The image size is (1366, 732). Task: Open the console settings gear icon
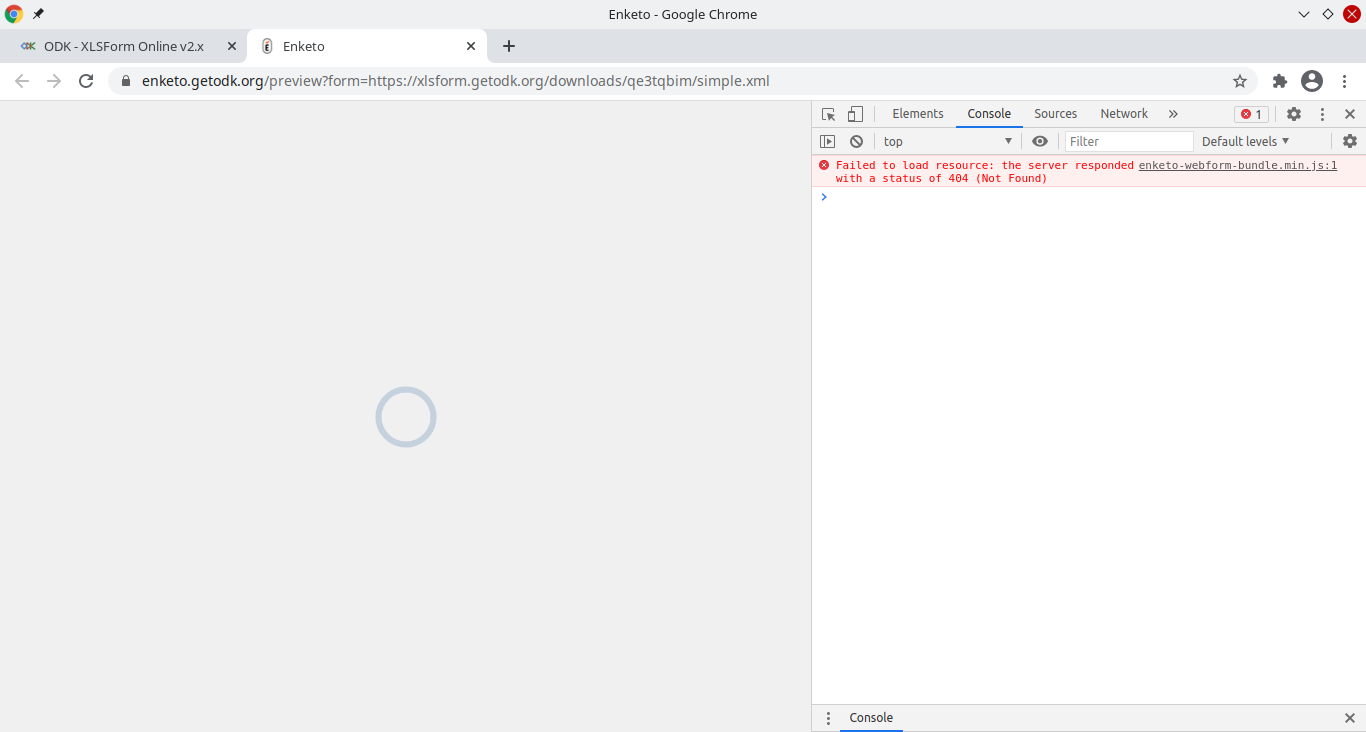click(1350, 141)
